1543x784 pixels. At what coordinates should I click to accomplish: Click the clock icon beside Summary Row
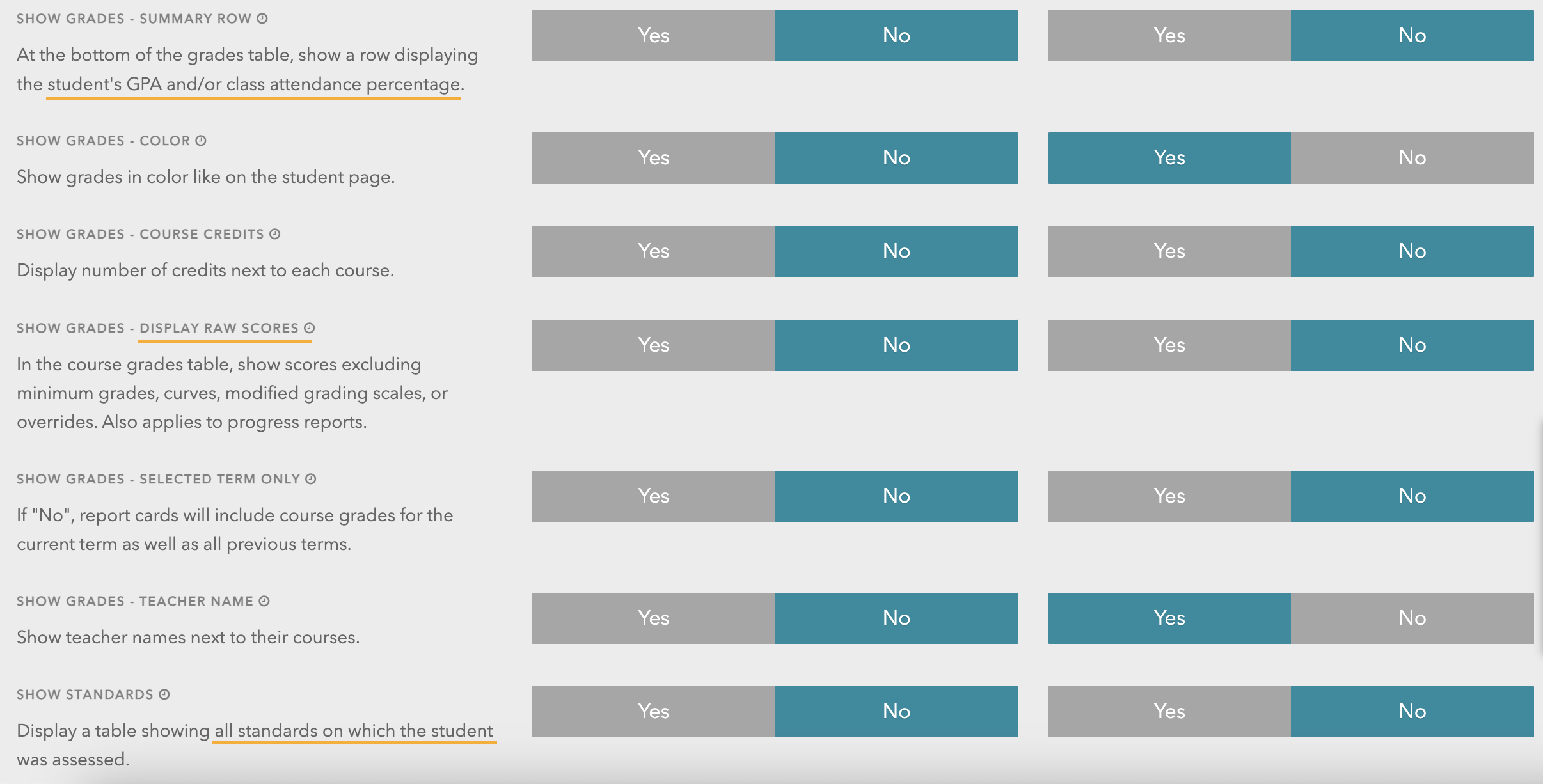pos(262,19)
